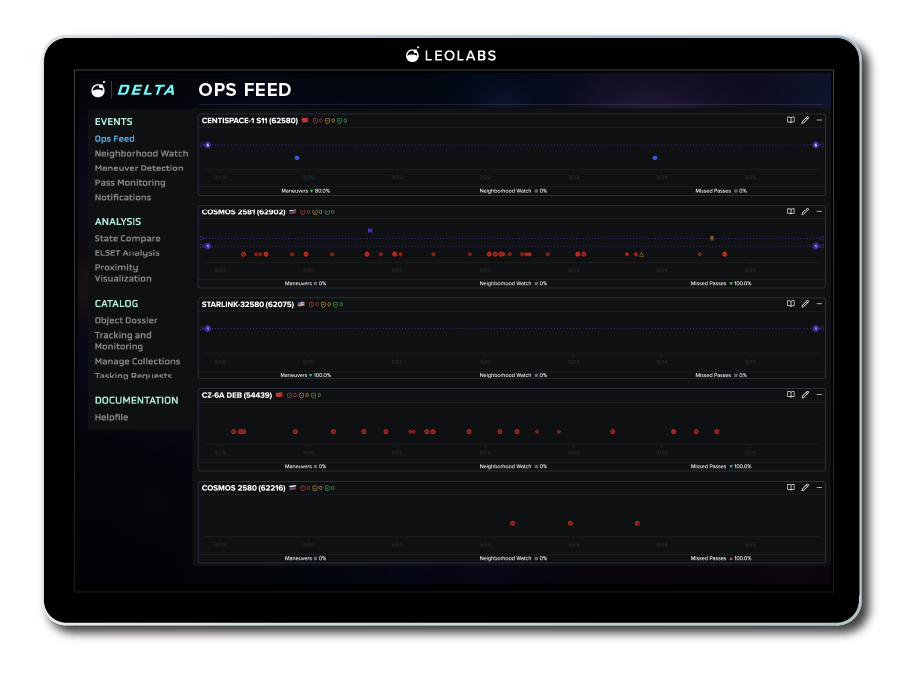
Task: Open dossier book icon for CENTISPACE-1 S11
Action: point(790,120)
